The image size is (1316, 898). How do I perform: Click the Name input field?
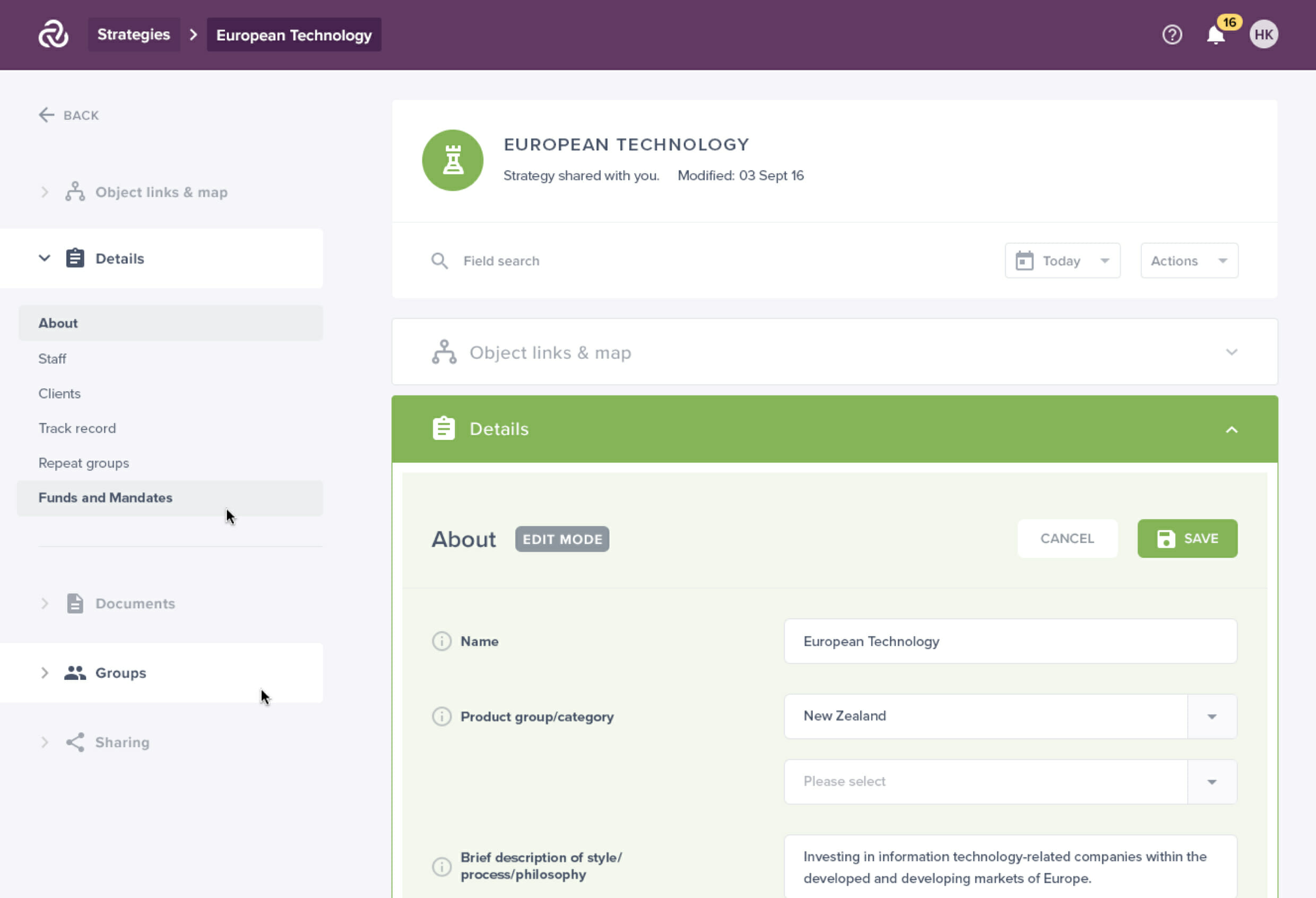click(1010, 641)
